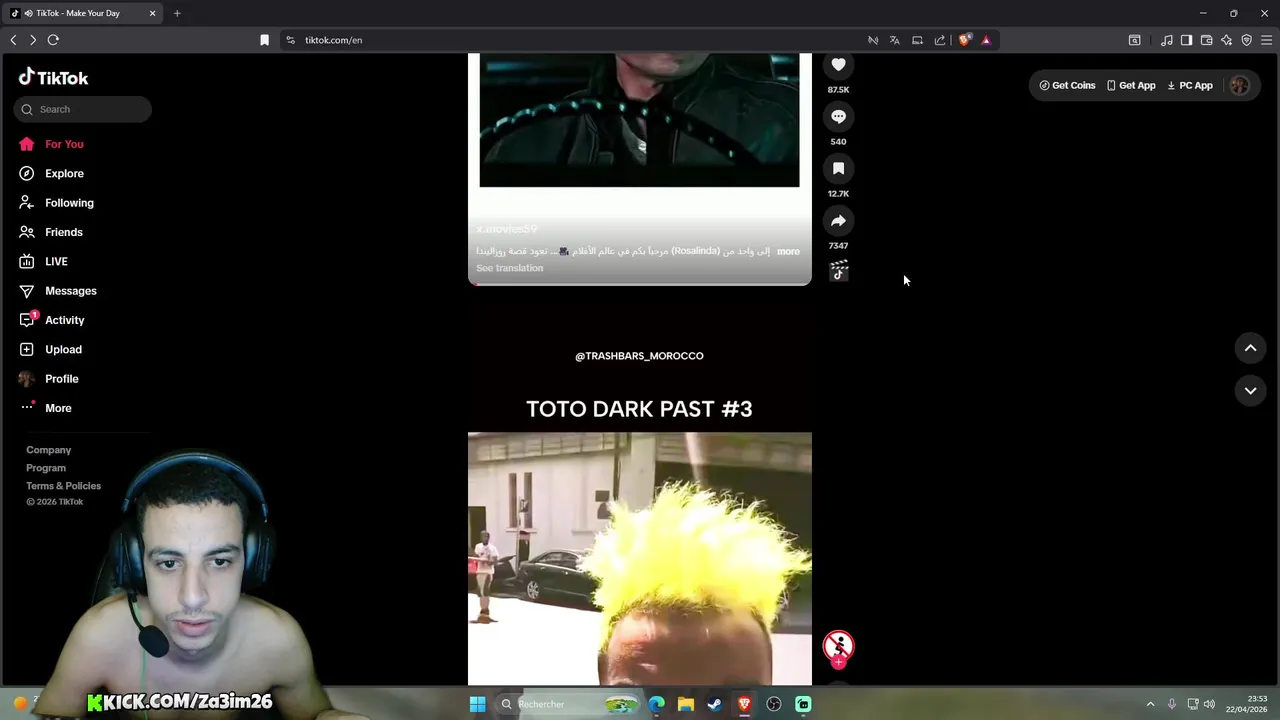Follow the creator via avatar plus button
1280x720 pixels.
tap(838, 662)
